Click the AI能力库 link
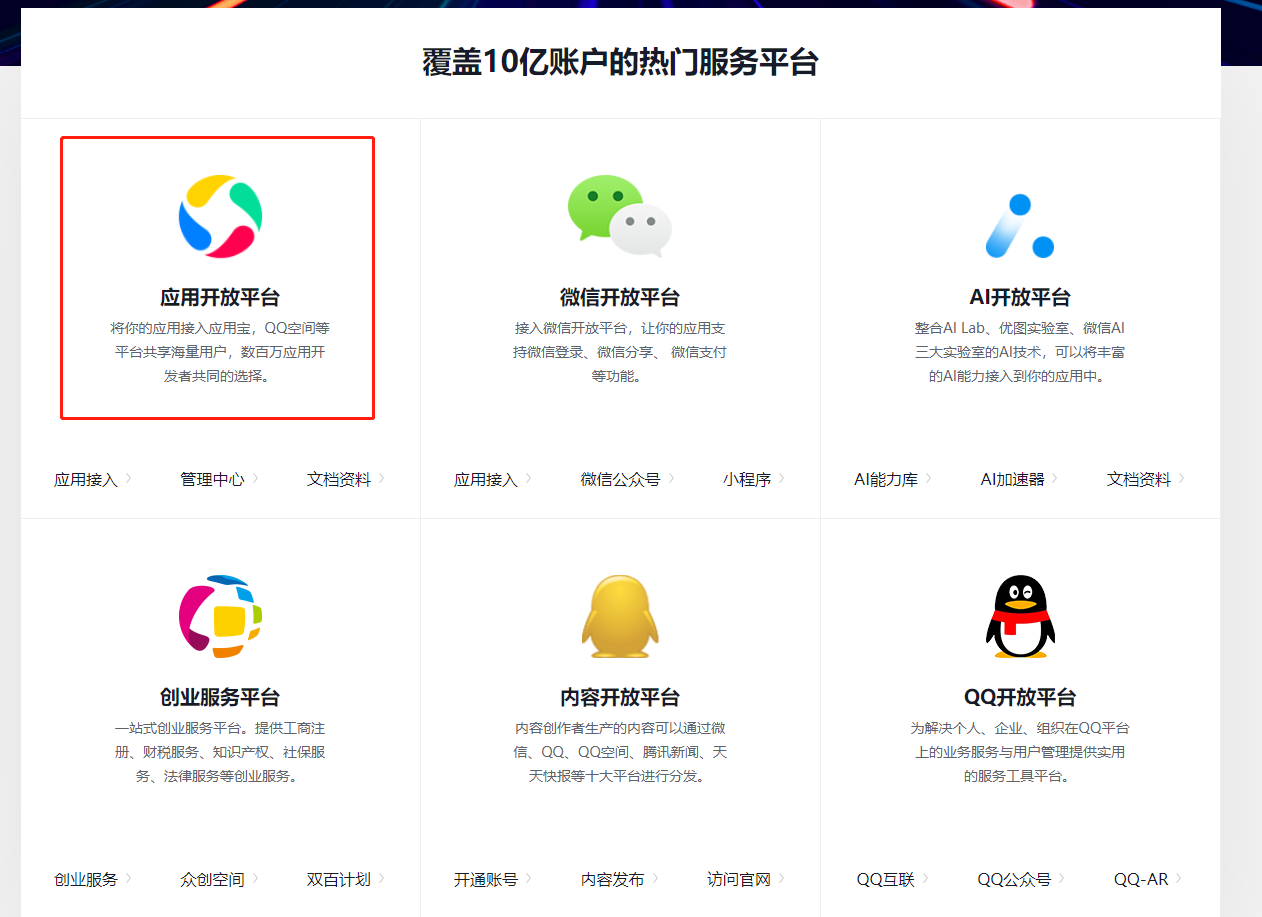 point(886,479)
